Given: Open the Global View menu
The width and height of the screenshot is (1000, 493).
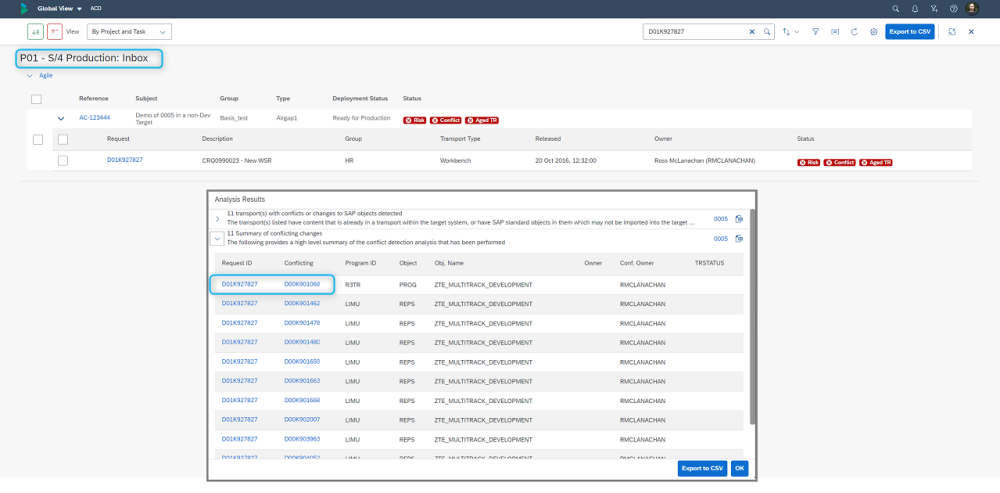Looking at the screenshot, I should [60, 8].
